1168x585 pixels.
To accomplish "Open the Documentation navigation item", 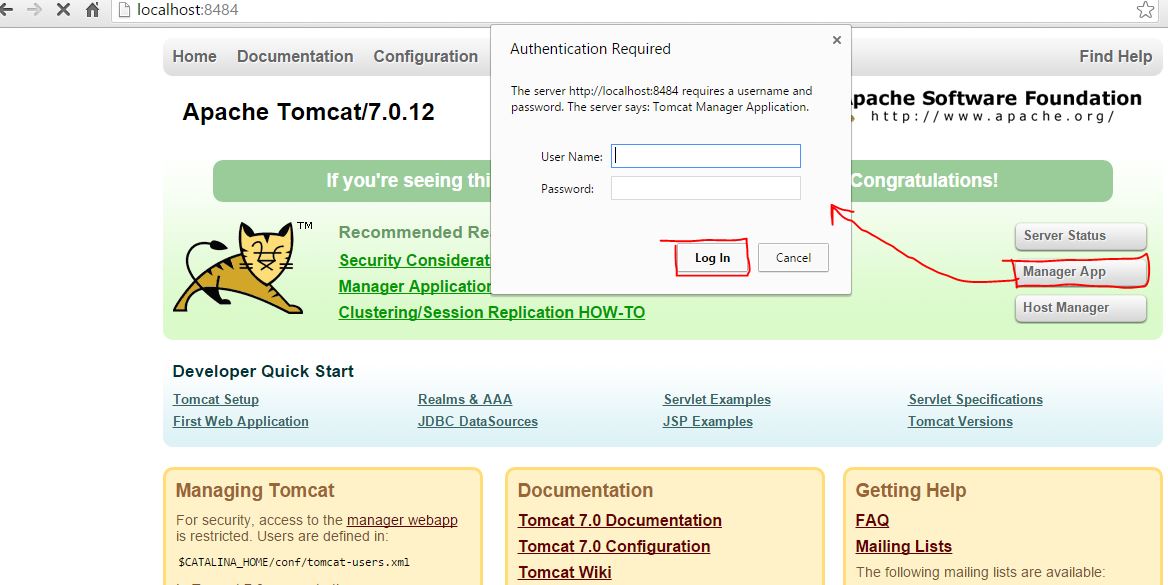I will [x=295, y=57].
